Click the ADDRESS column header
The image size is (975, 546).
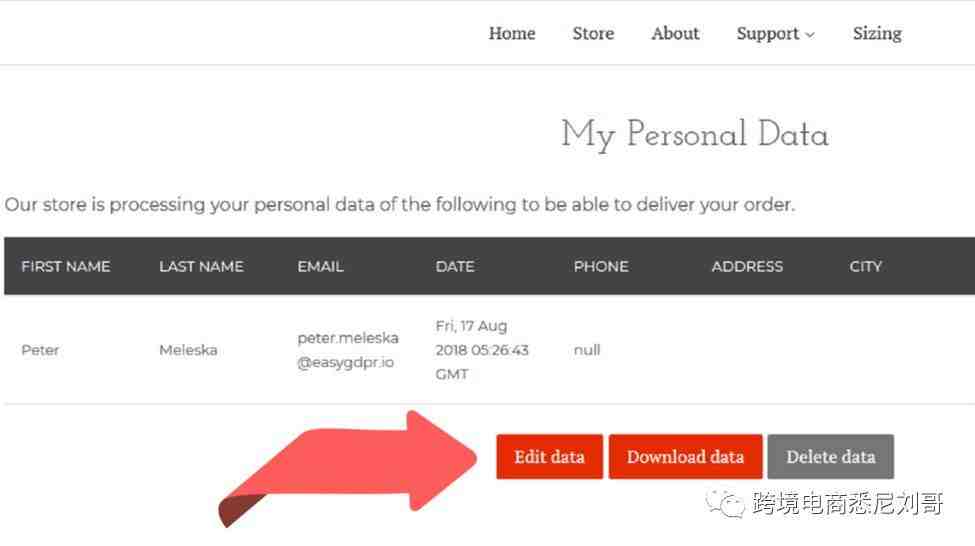747,266
